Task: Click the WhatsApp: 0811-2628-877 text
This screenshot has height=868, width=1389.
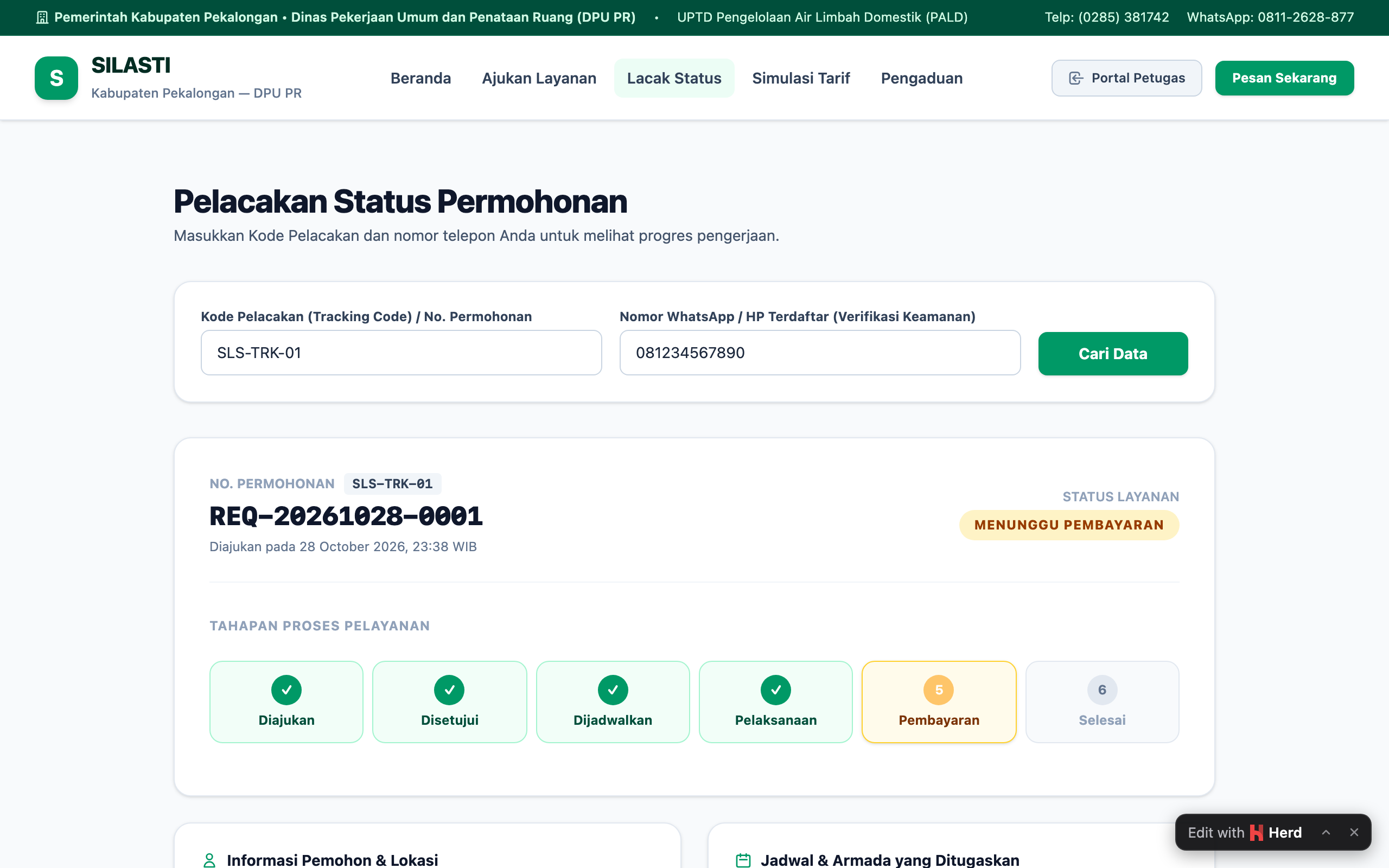Action: 1270,17
